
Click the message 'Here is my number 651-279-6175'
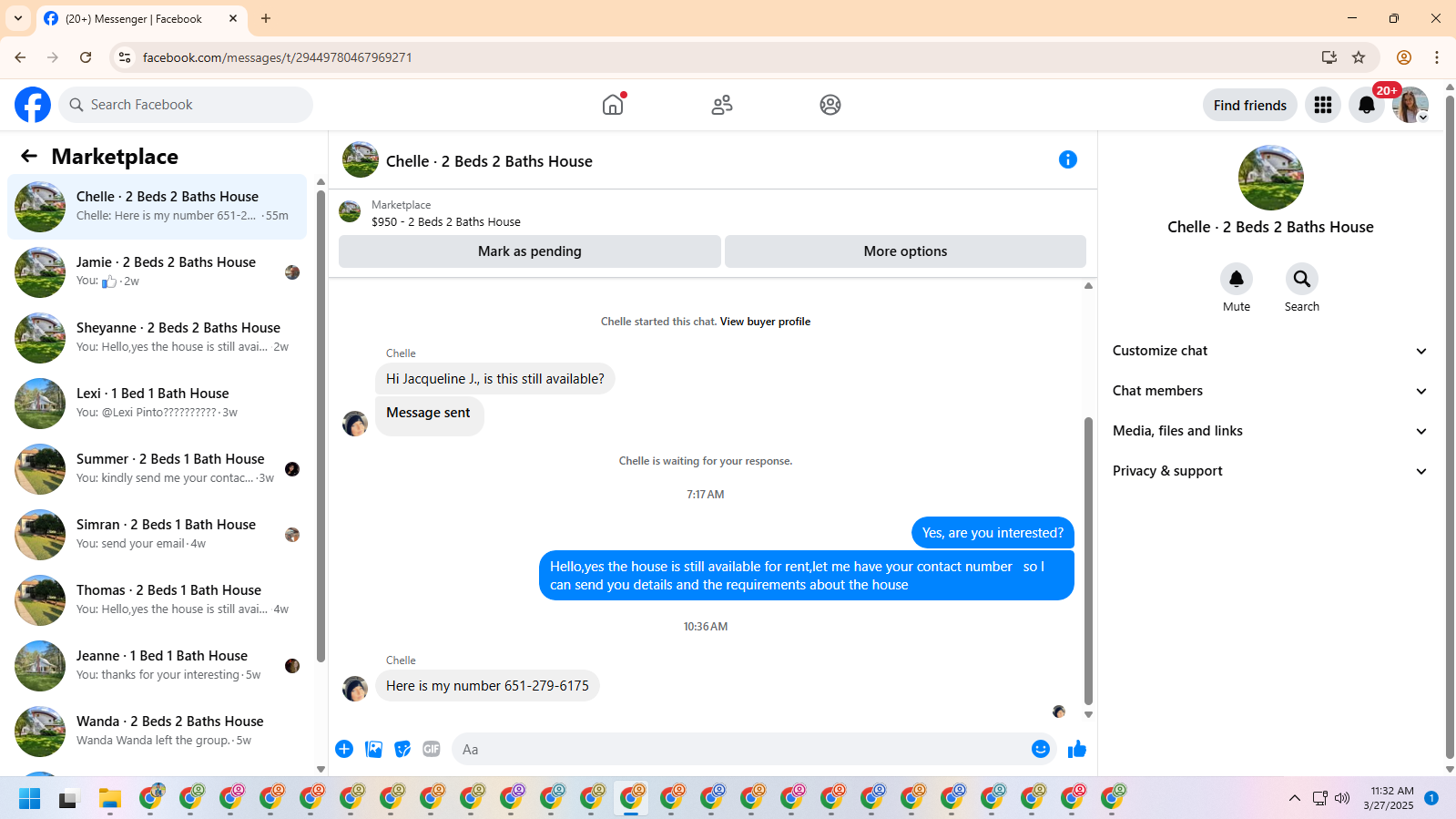pos(487,686)
